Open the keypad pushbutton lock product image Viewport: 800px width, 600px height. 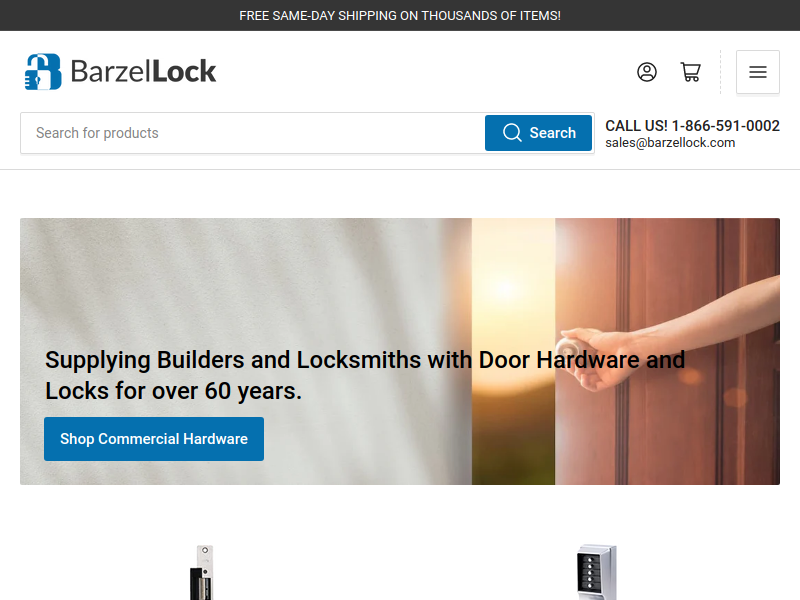tap(596, 572)
